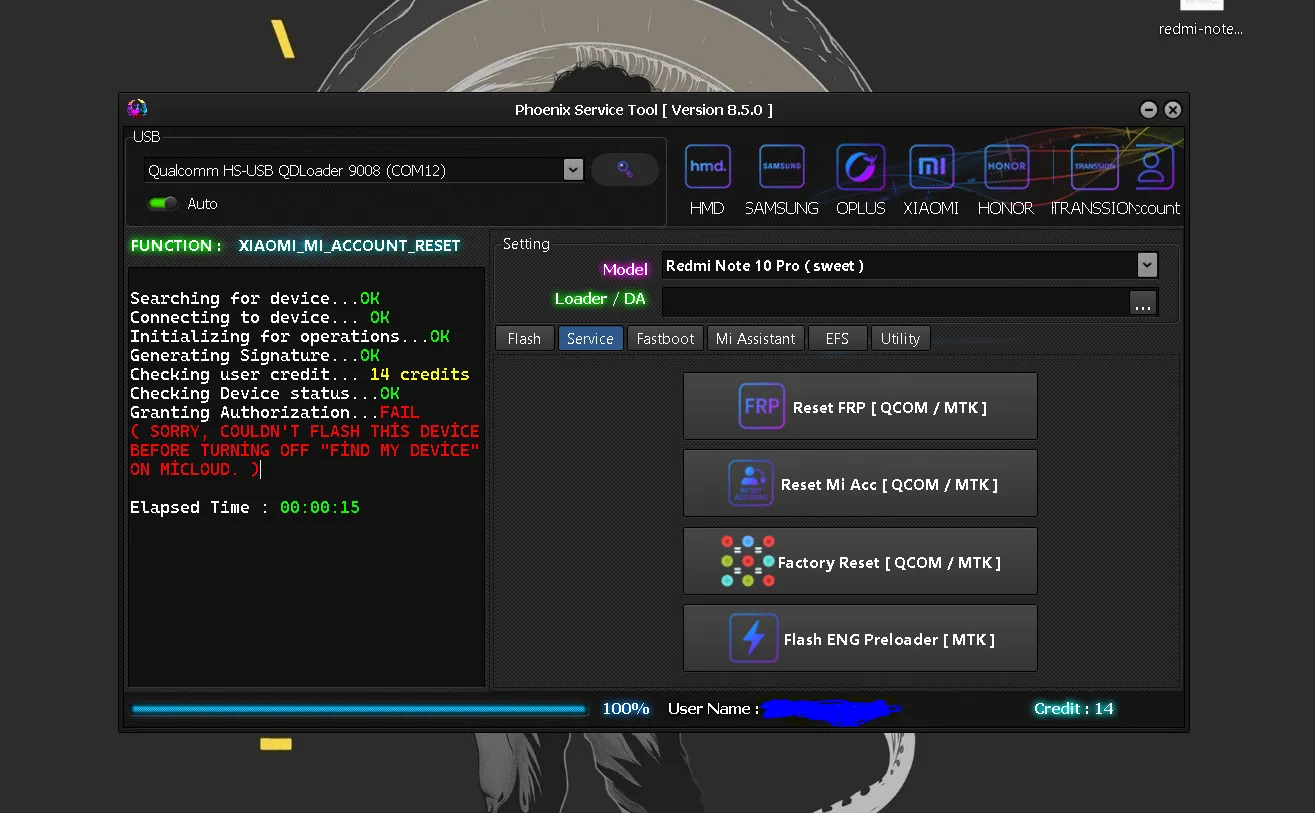
Task: Click Reset Mi Acc [QCOM / MTK]
Action: tap(860, 484)
